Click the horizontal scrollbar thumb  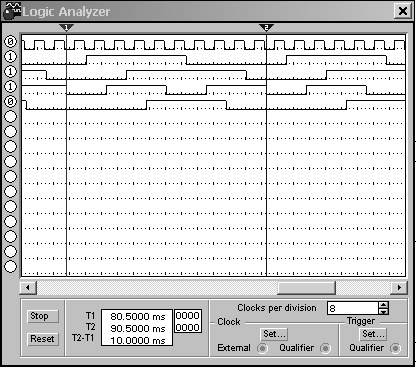click(x=306, y=287)
